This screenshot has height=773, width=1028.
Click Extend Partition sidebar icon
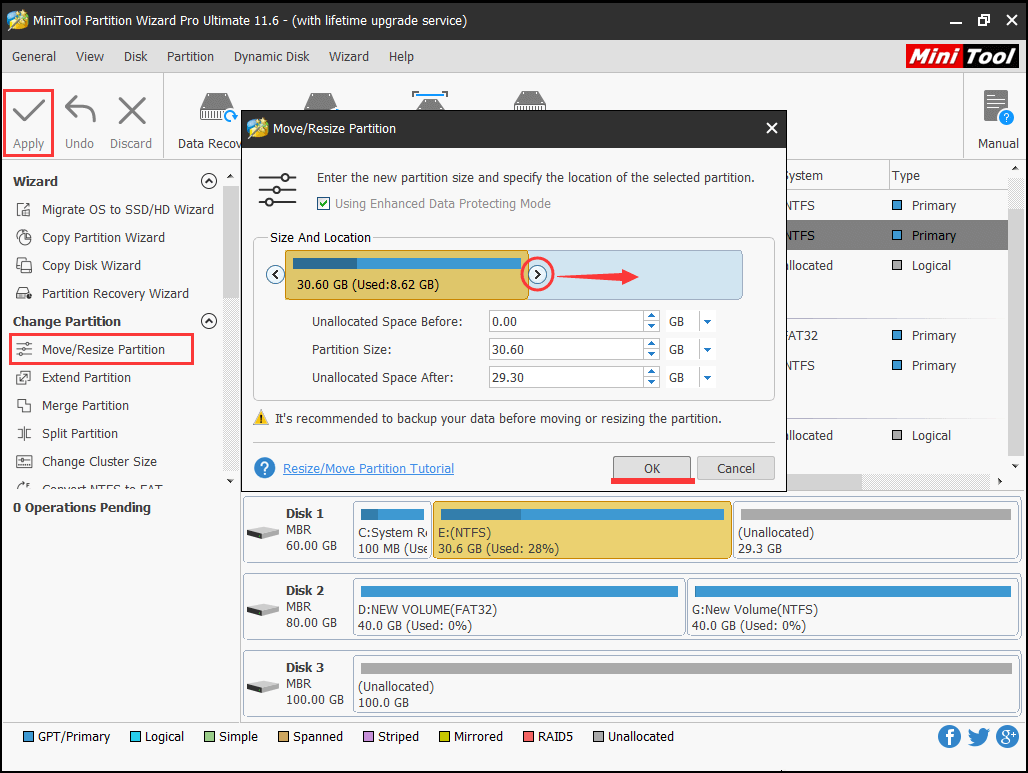24,378
